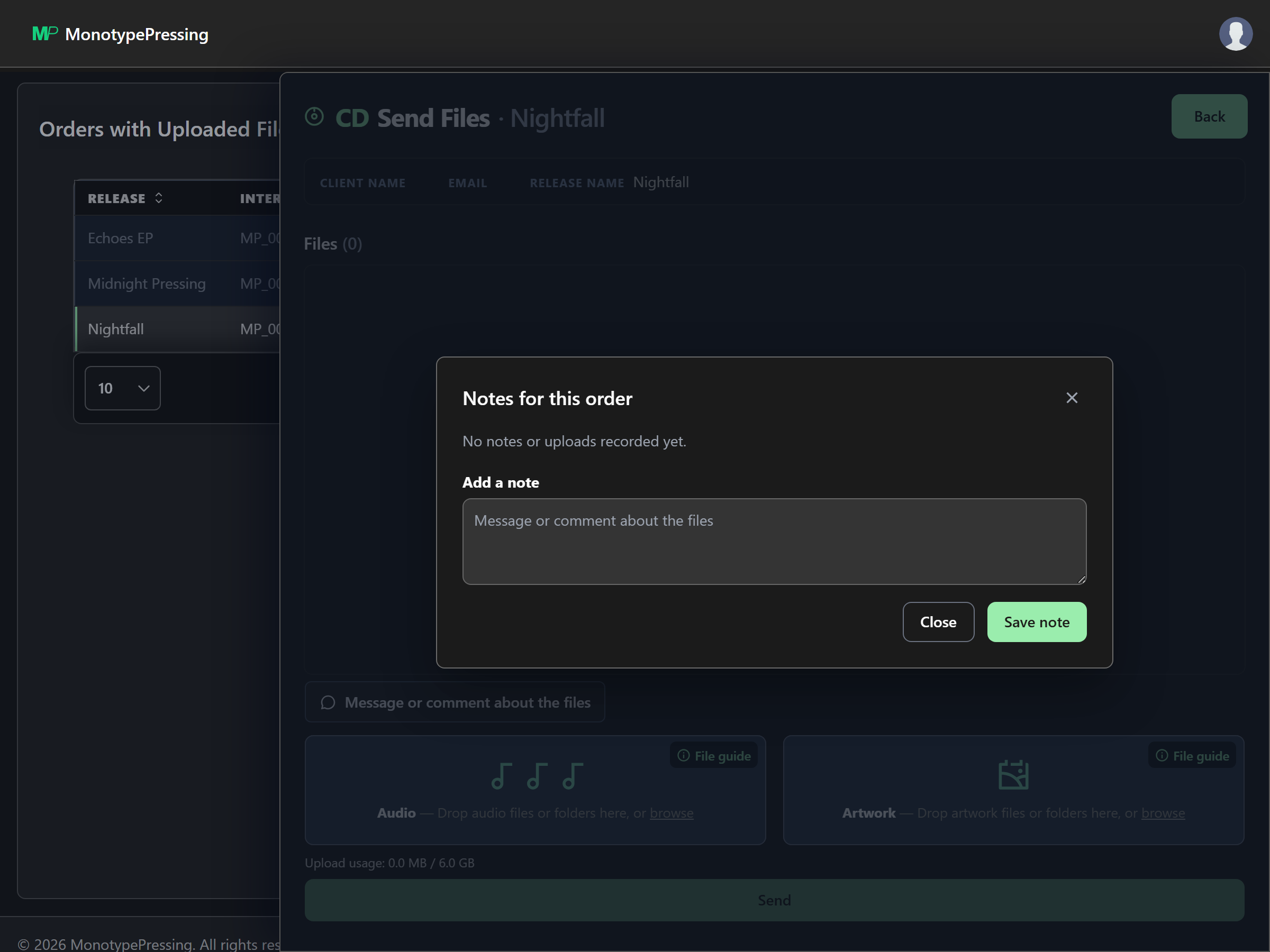Click the Send button

coord(774,900)
